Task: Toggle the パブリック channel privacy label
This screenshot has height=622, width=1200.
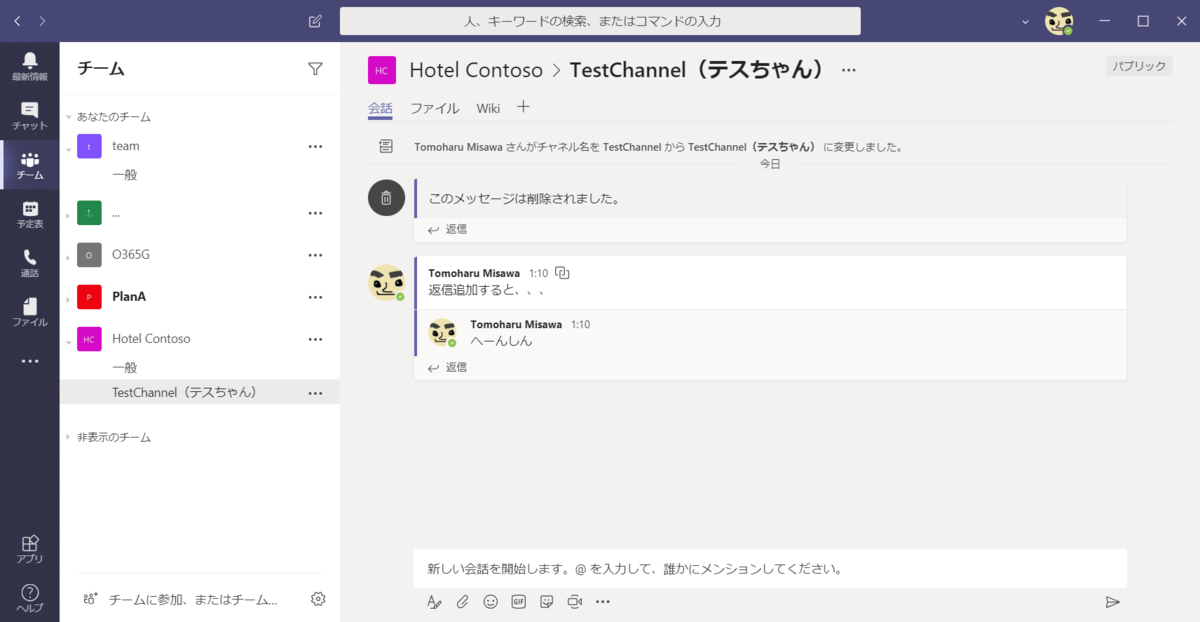Action: (1138, 64)
